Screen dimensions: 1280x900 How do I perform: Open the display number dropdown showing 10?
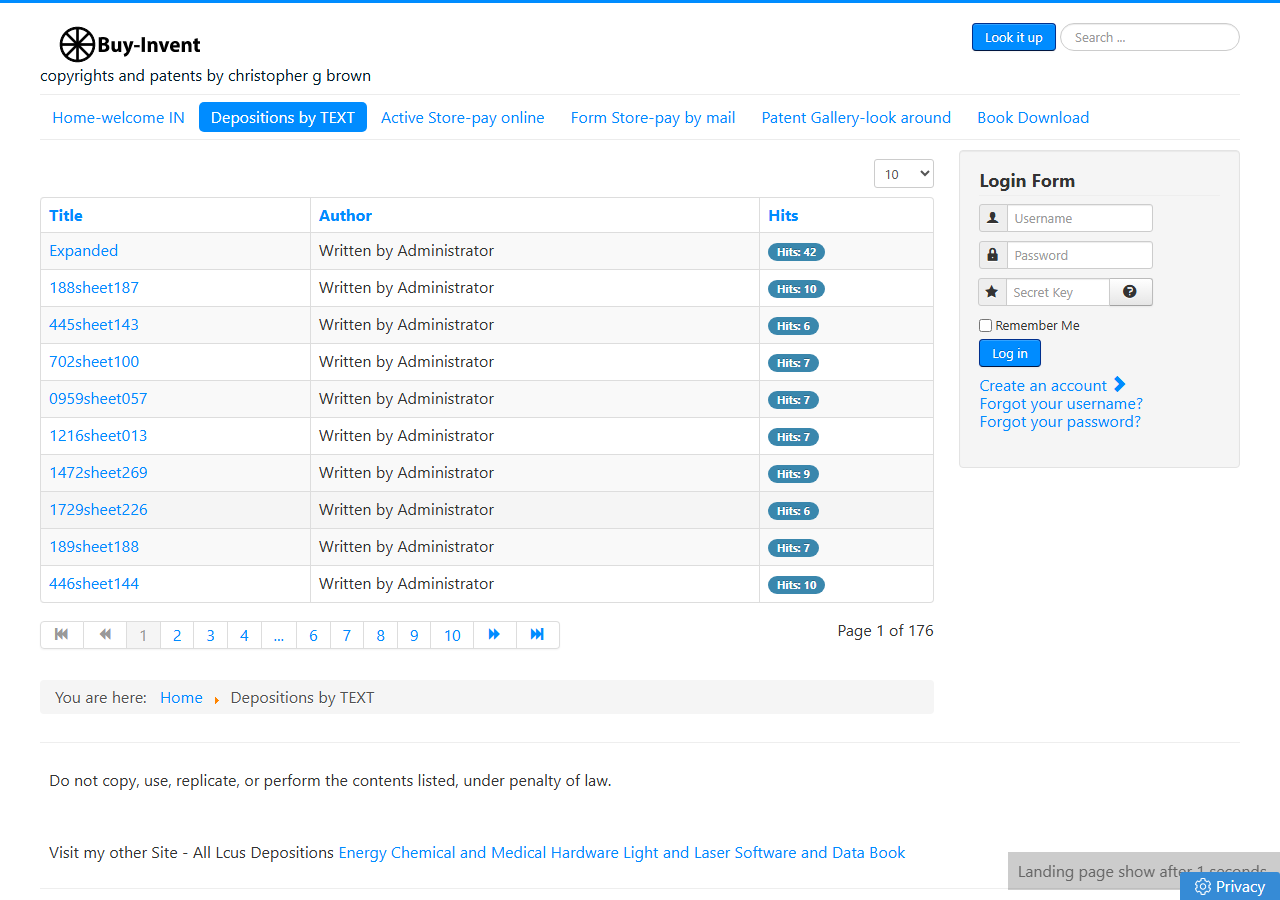904,174
